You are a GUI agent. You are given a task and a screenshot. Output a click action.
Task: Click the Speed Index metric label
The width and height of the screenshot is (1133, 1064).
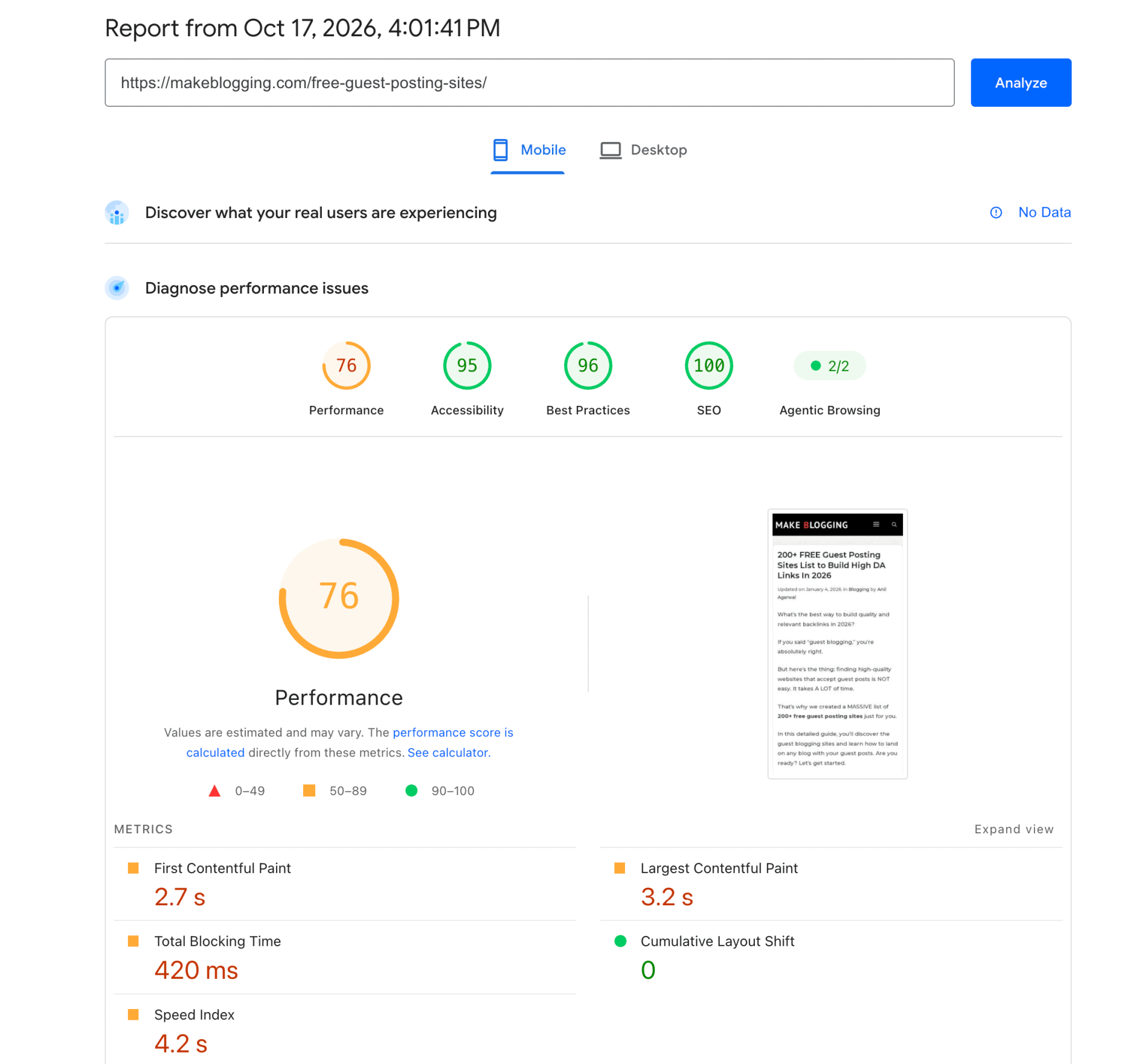point(194,1014)
